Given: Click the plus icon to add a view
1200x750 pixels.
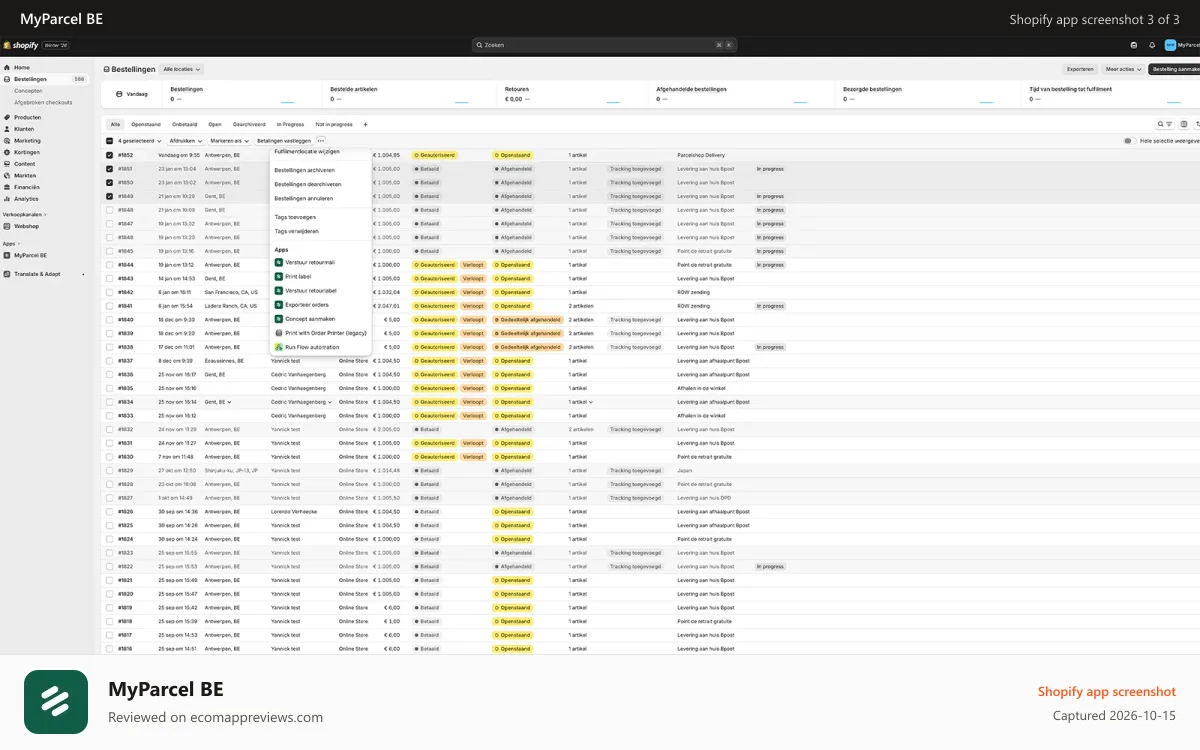Looking at the screenshot, I should 365,124.
